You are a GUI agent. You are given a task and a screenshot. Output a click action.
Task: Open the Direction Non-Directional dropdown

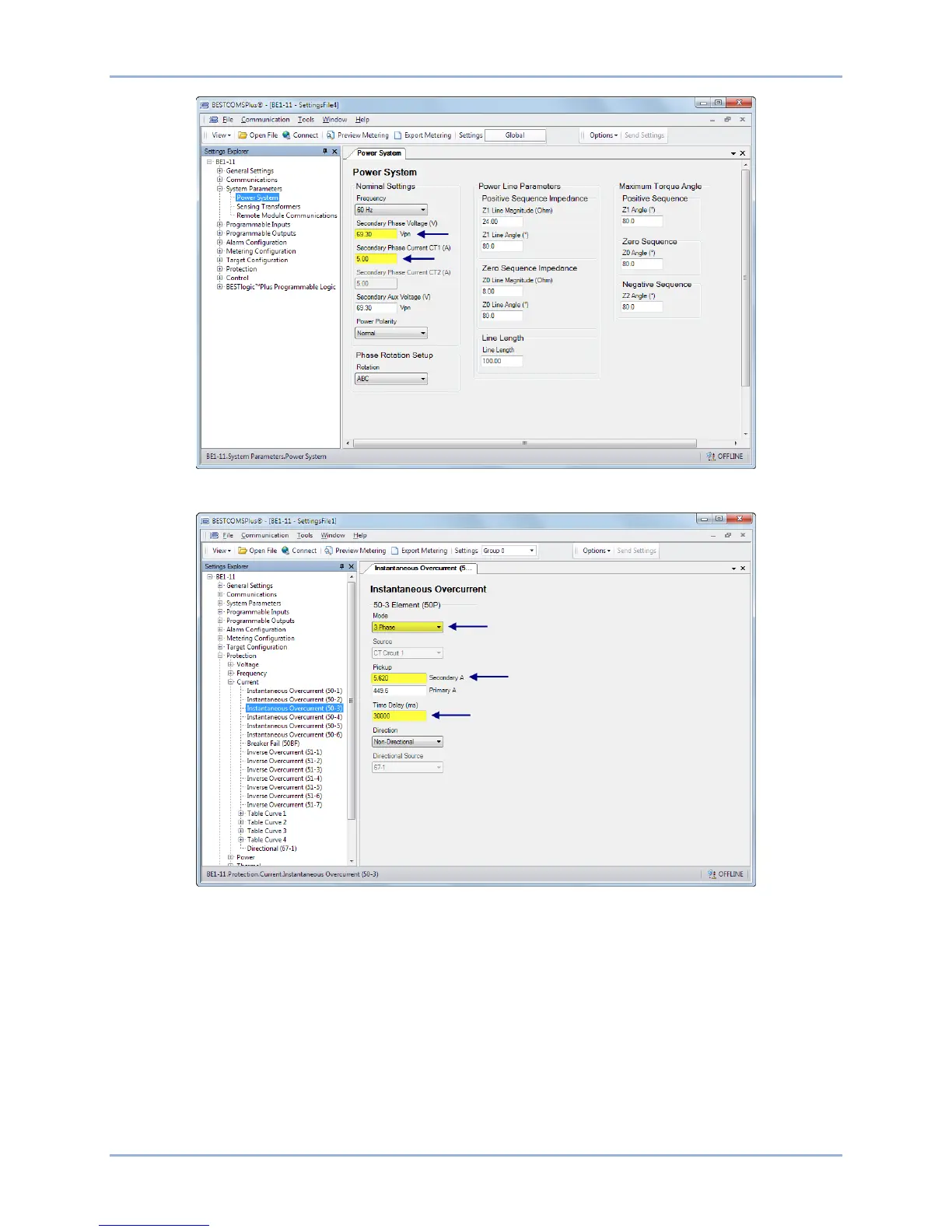click(x=408, y=742)
